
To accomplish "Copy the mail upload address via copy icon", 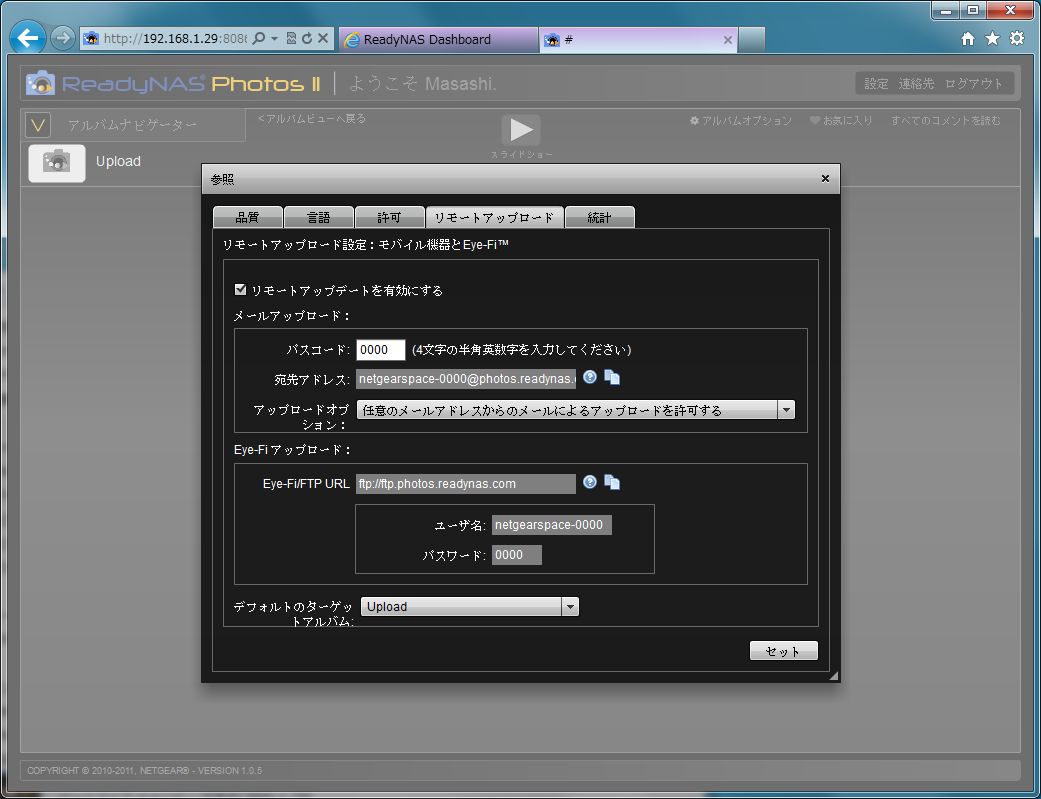I will click(x=612, y=377).
